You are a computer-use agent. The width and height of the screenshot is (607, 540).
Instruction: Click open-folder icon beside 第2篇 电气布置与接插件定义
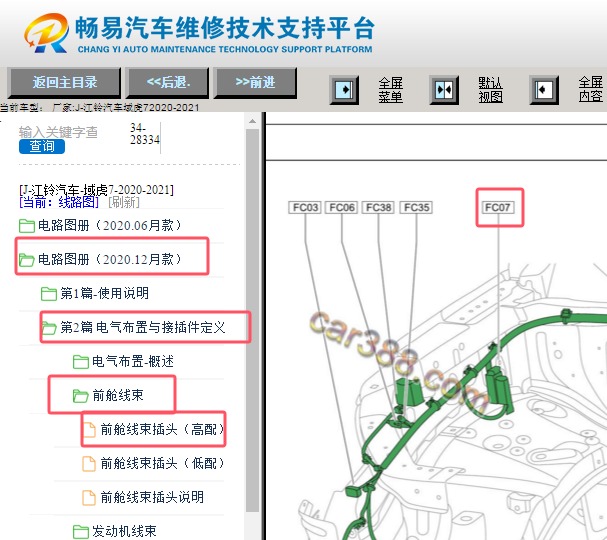[x=49, y=328]
